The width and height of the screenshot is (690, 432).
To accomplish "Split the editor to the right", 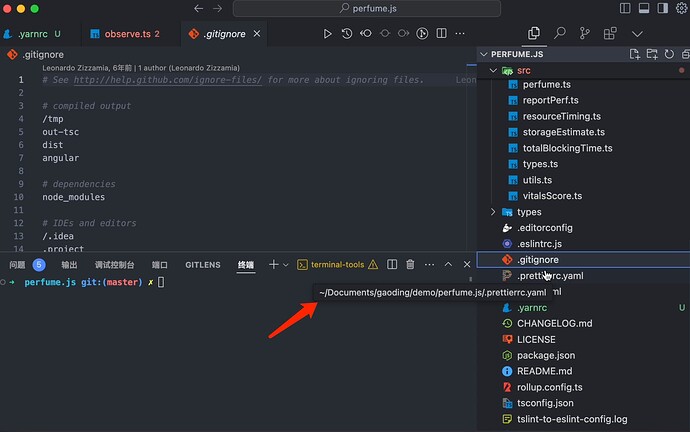I will point(441,33).
